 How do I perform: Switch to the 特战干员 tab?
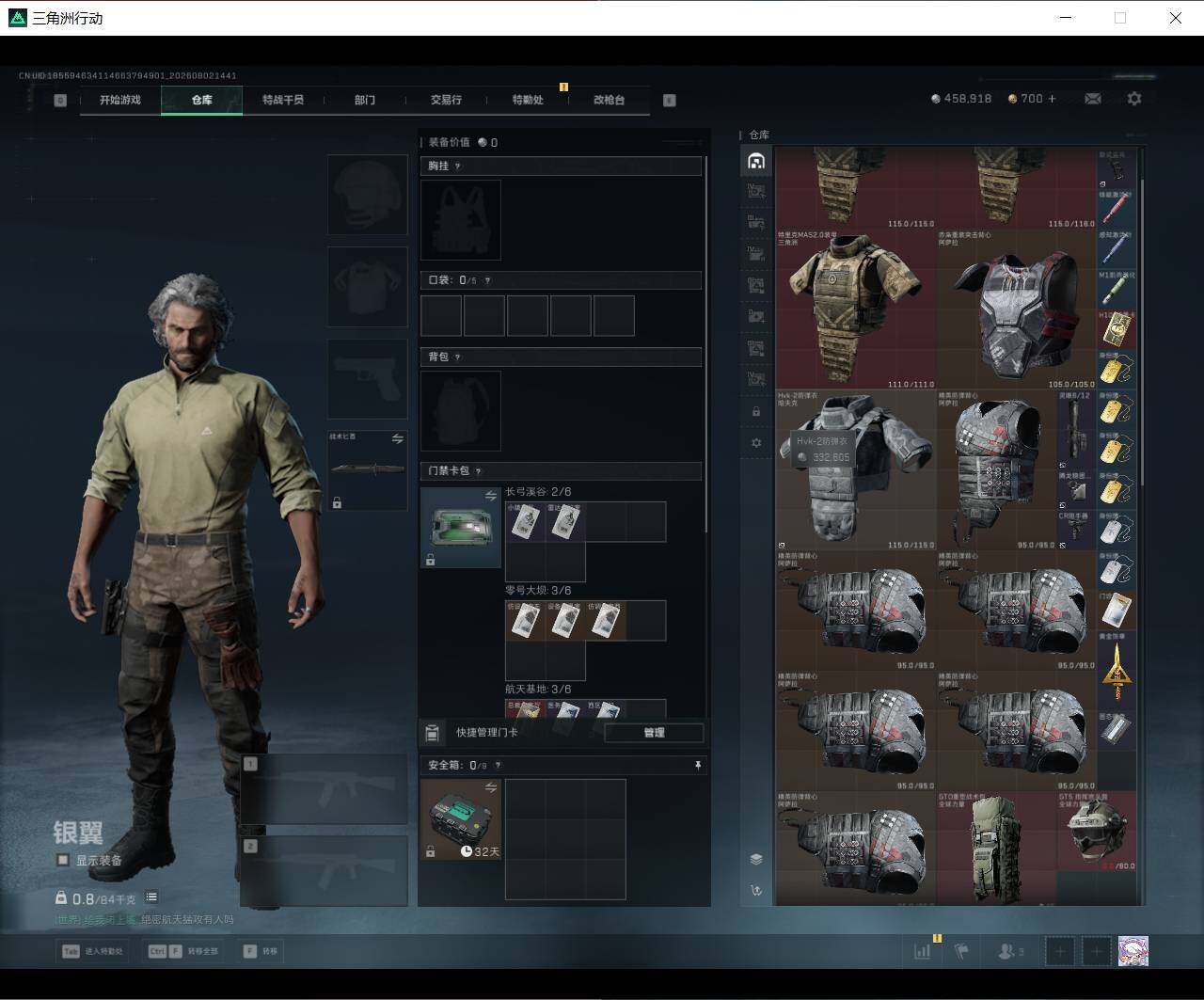pos(283,100)
